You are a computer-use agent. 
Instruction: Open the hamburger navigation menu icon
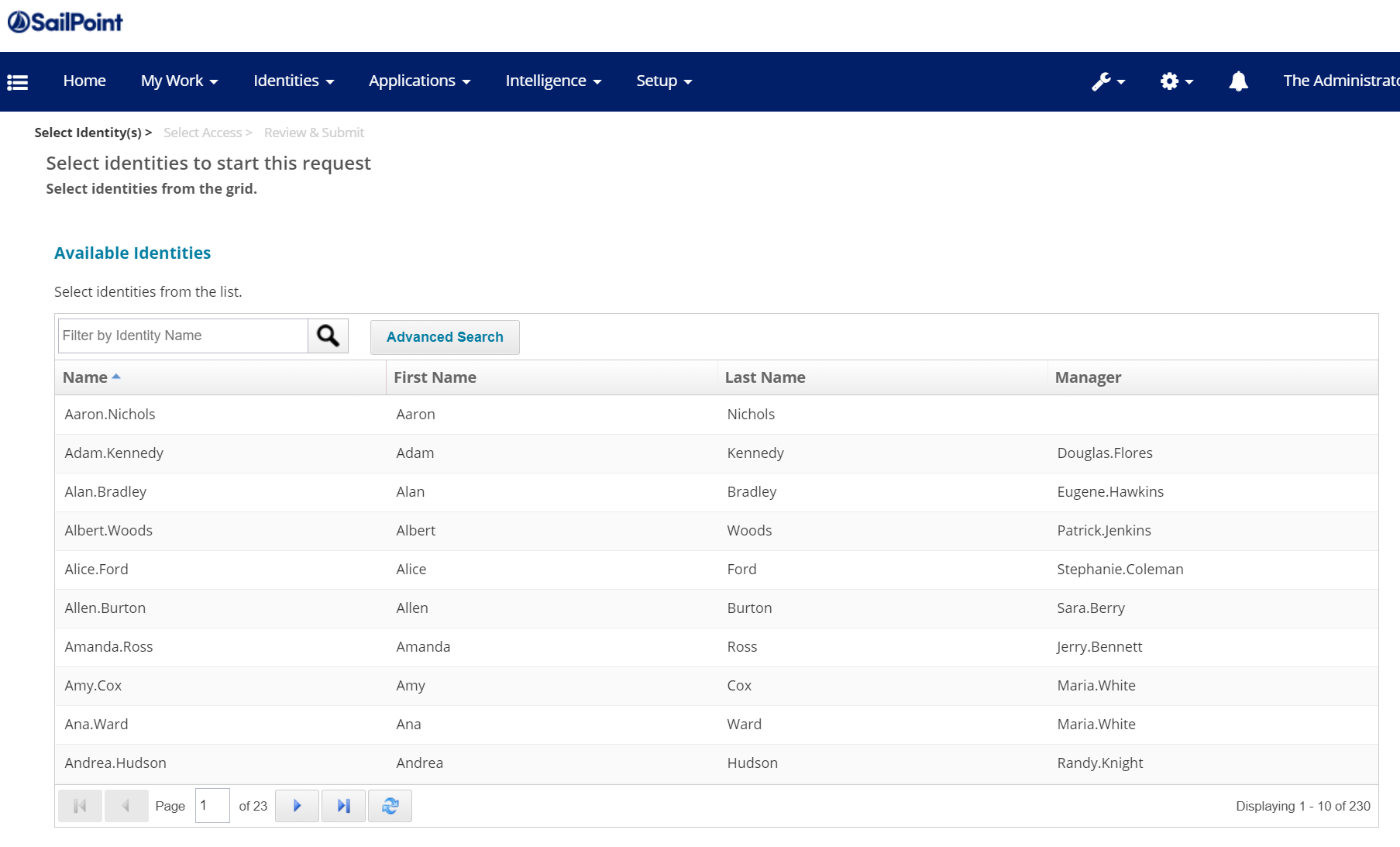18,81
